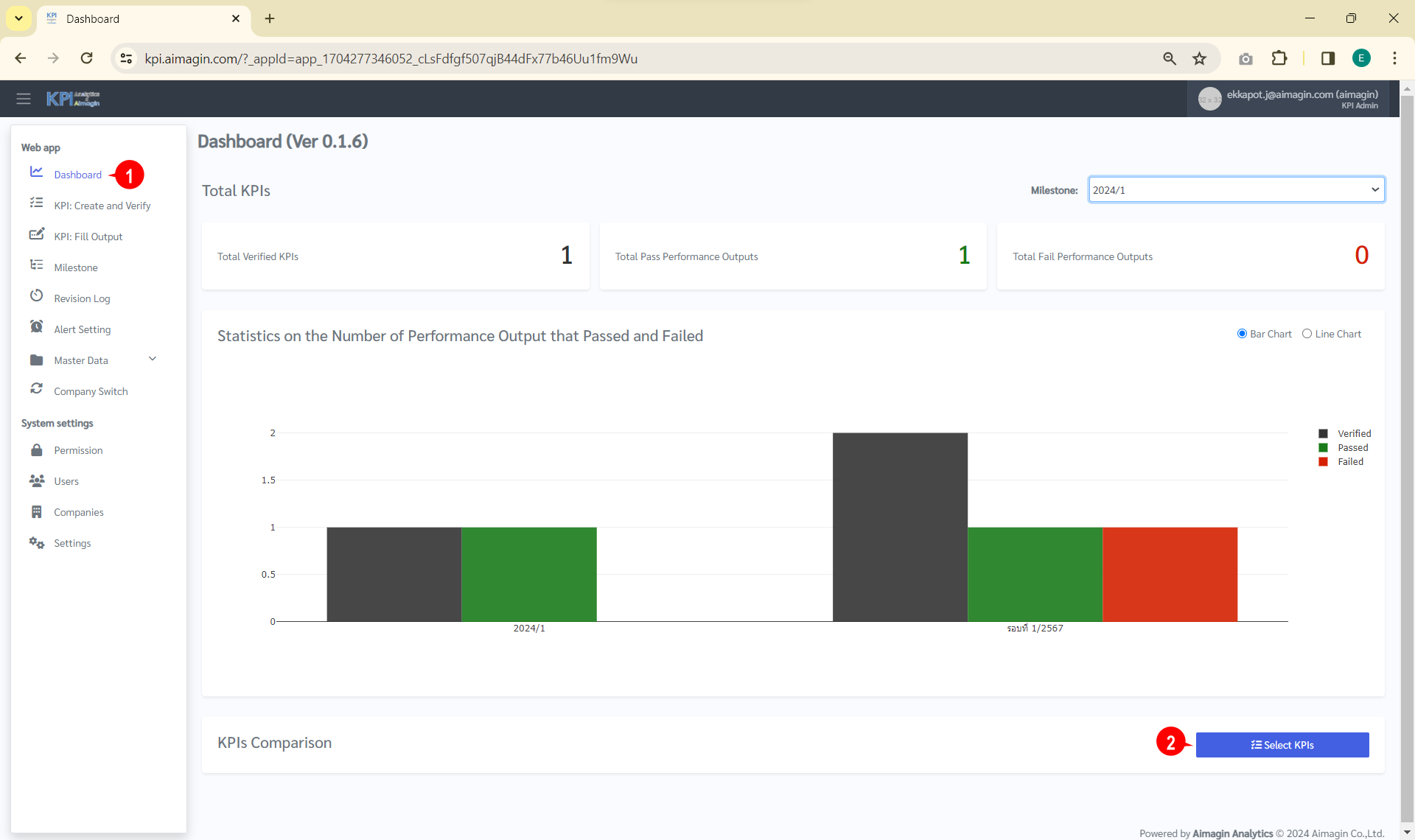This screenshot has height=840, width=1415.
Task: Toggle the Failed legend swatch
Action: point(1323,461)
